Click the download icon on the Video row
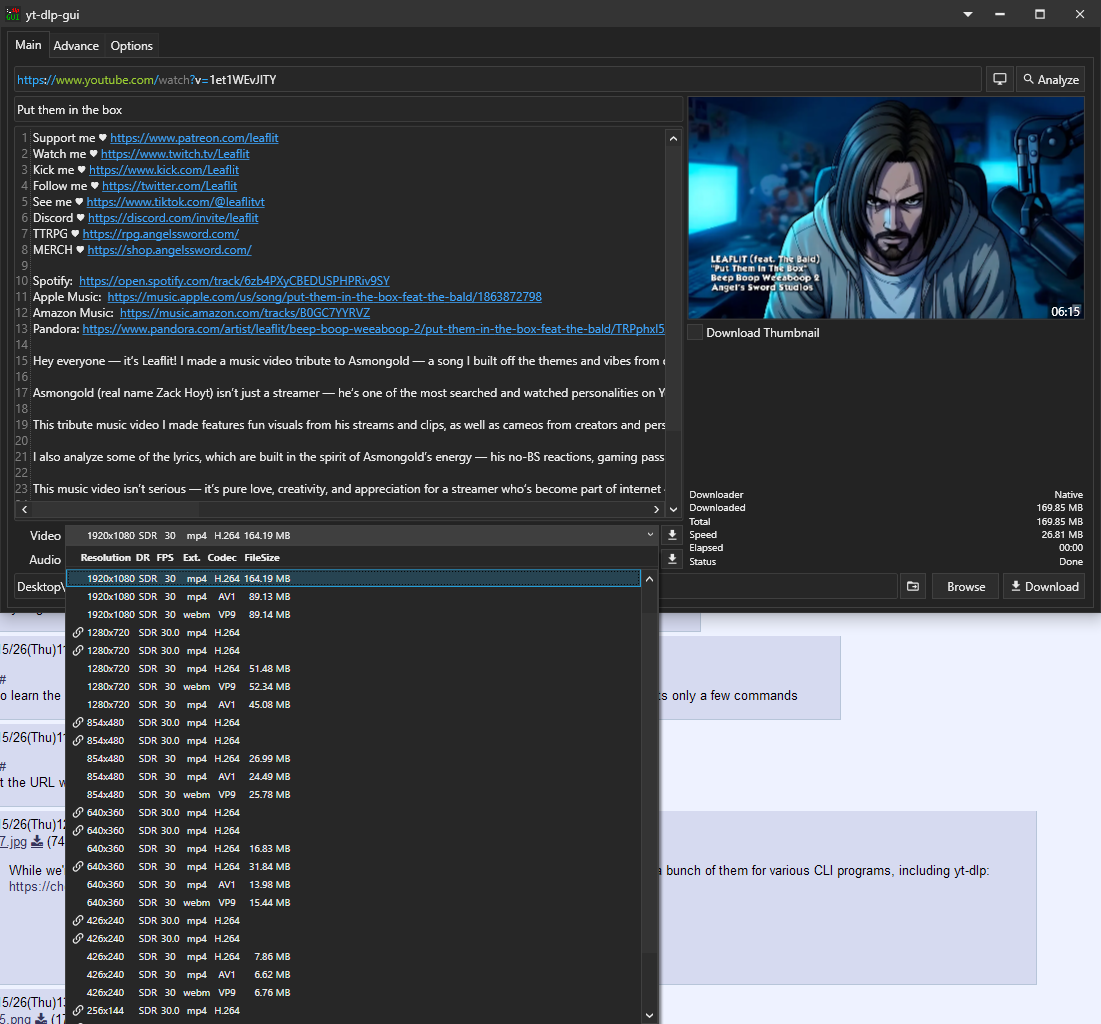The height and width of the screenshot is (1024, 1101). coord(673,536)
